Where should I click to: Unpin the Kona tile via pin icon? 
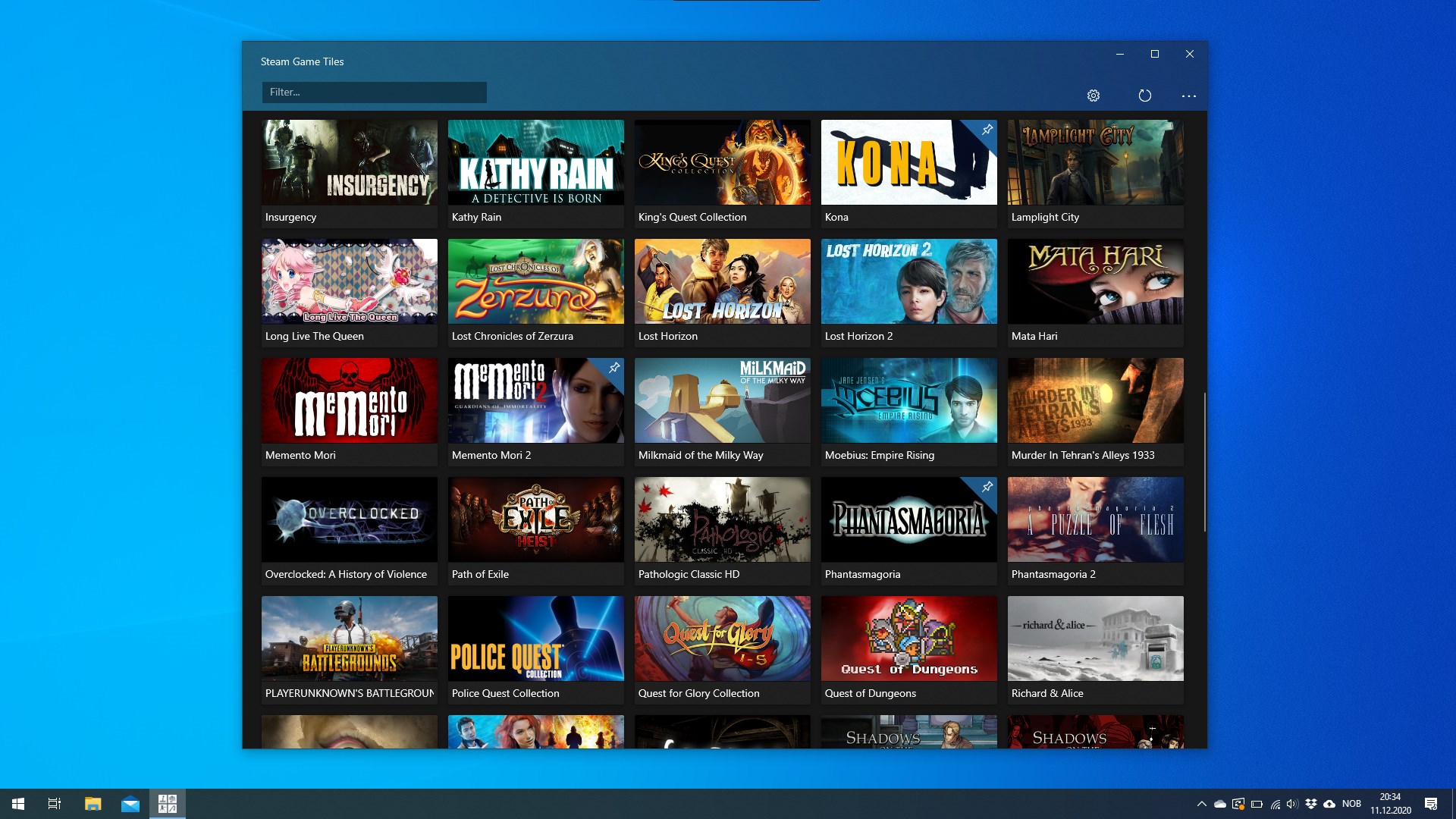(x=987, y=130)
